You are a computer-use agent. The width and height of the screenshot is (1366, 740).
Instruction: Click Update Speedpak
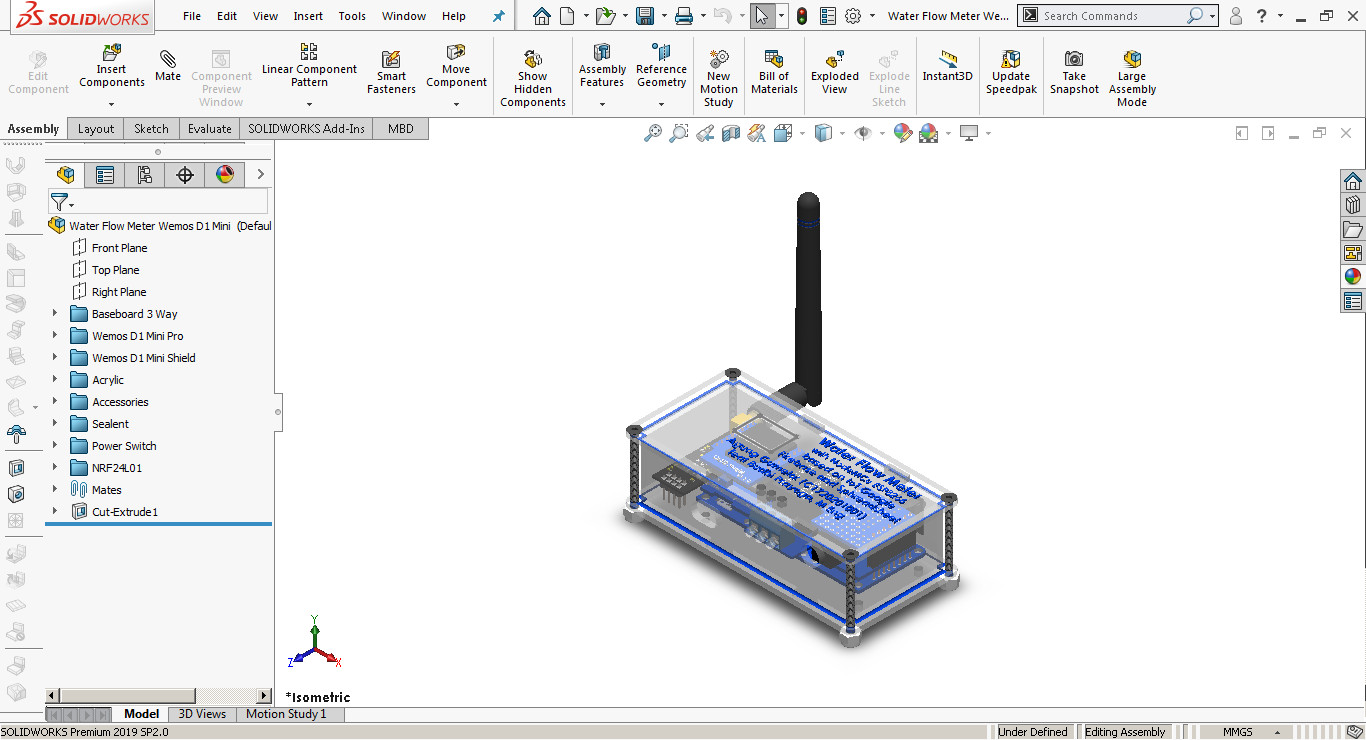1011,72
